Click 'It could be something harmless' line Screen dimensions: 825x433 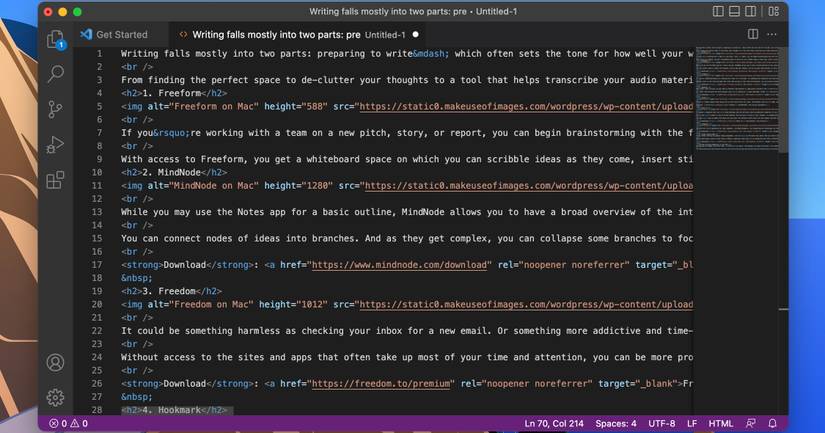pyautogui.click(x=407, y=331)
